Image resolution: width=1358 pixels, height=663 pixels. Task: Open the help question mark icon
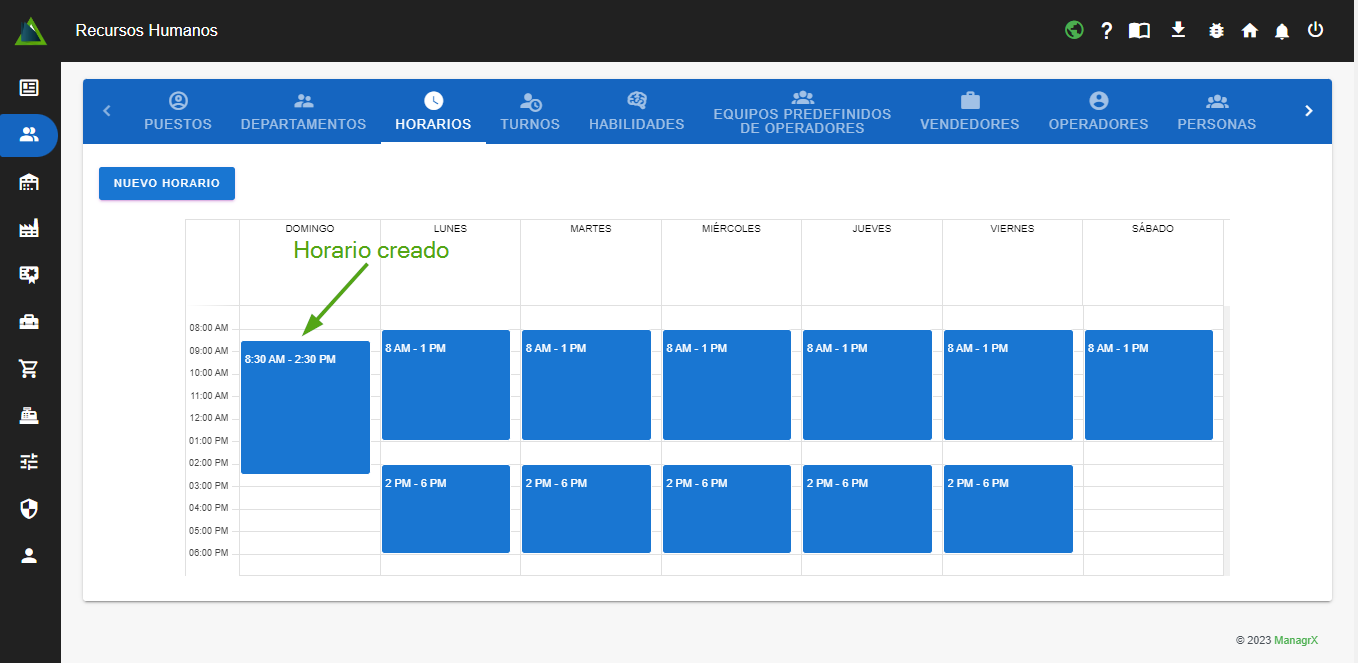pos(1107,31)
